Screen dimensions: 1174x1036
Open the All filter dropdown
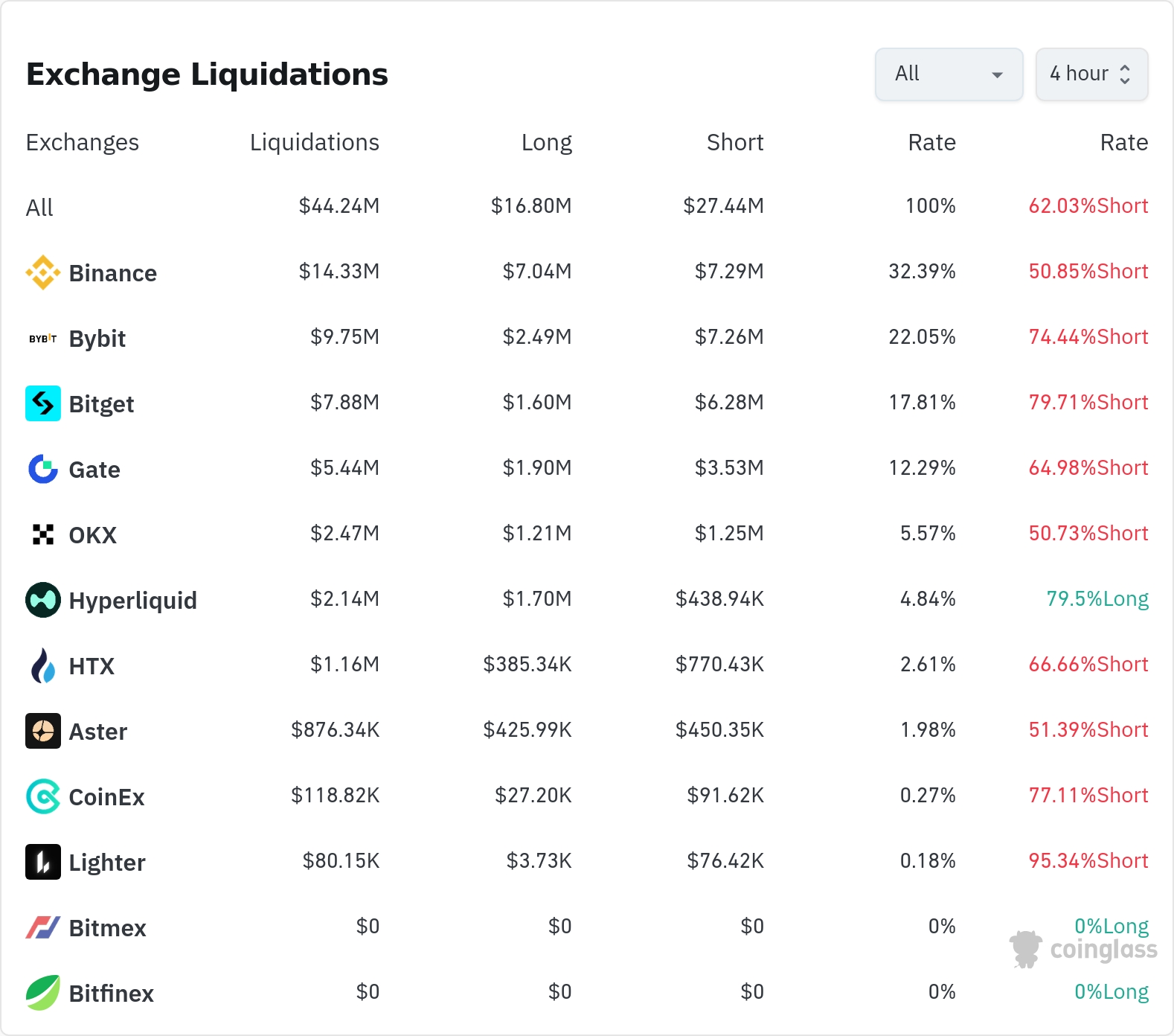(x=949, y=74)
